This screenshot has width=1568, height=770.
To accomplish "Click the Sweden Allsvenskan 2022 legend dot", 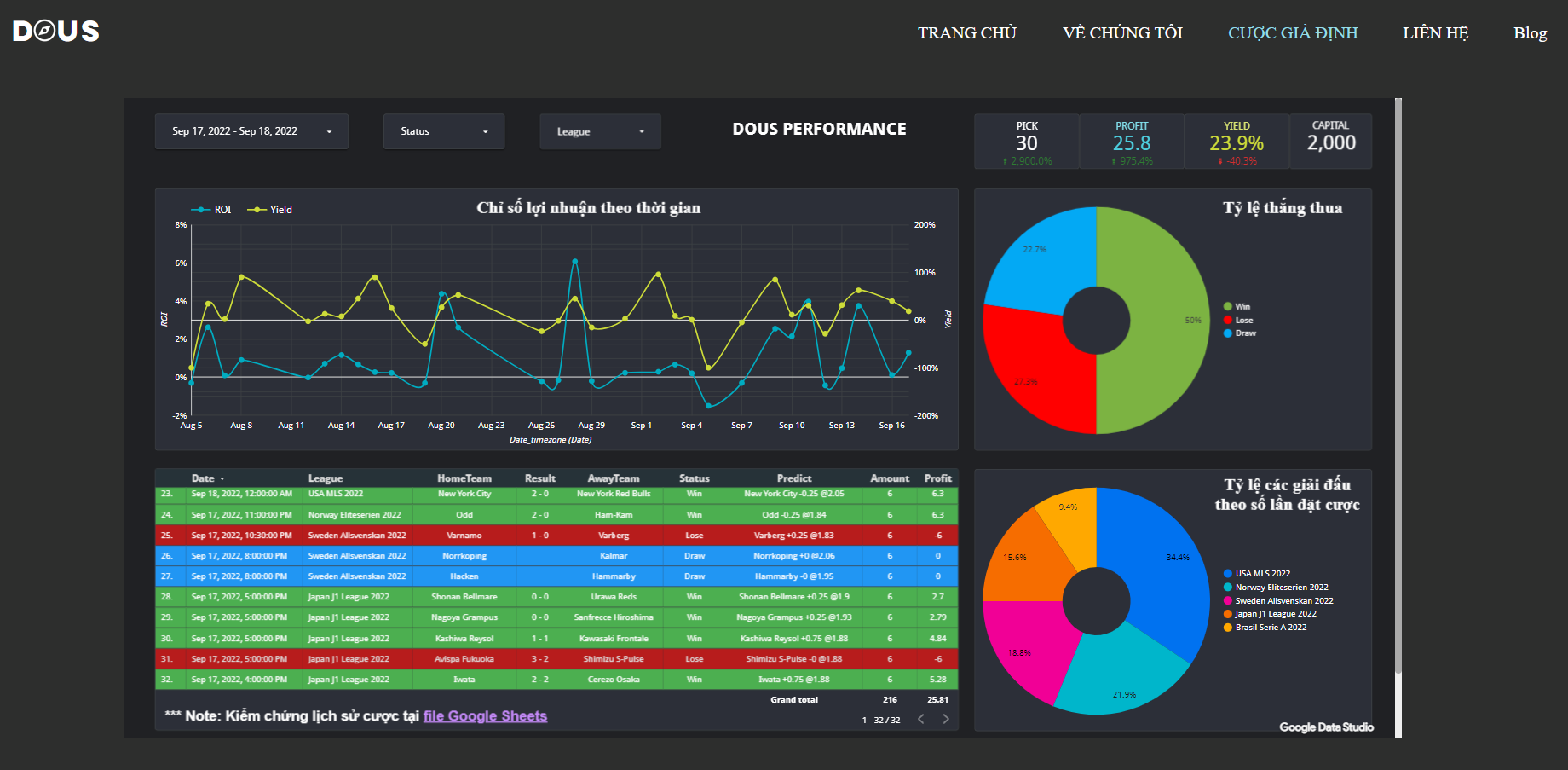I will [x=1228, y=600].
